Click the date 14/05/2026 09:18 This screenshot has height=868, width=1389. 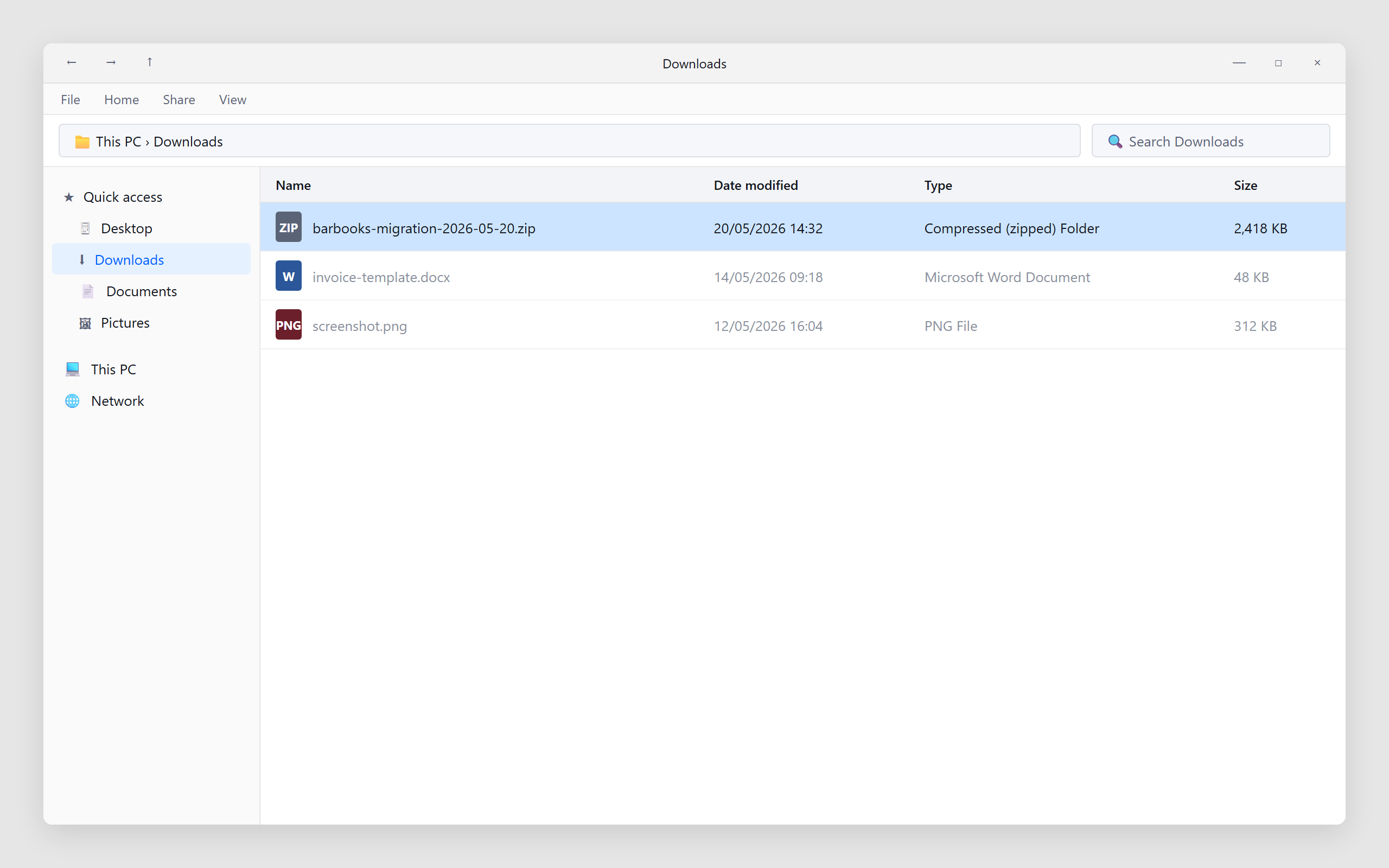pos(768,277)
